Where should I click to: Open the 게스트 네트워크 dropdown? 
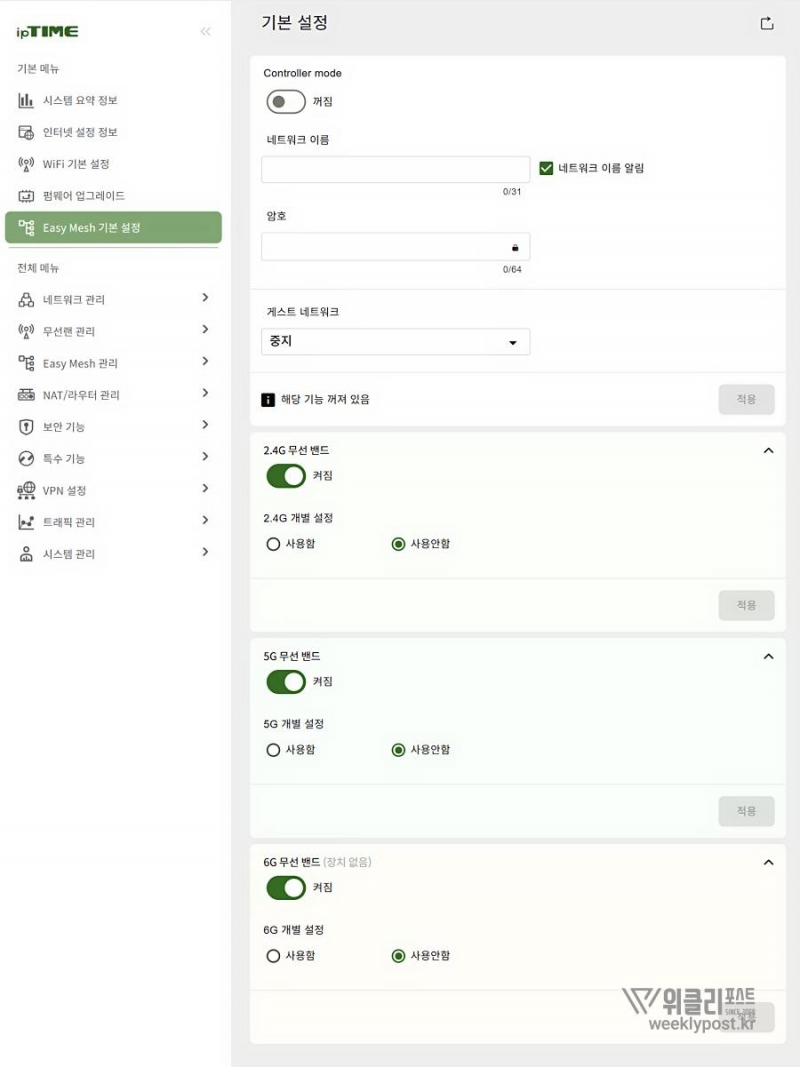click(x=396, y=342)
